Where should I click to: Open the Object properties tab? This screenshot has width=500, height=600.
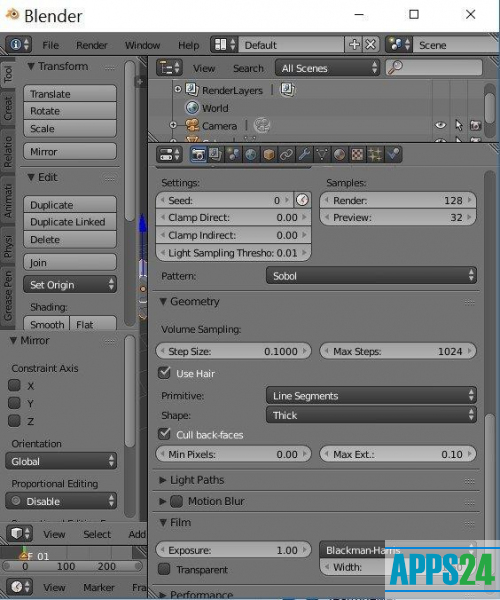click(269, 155)
